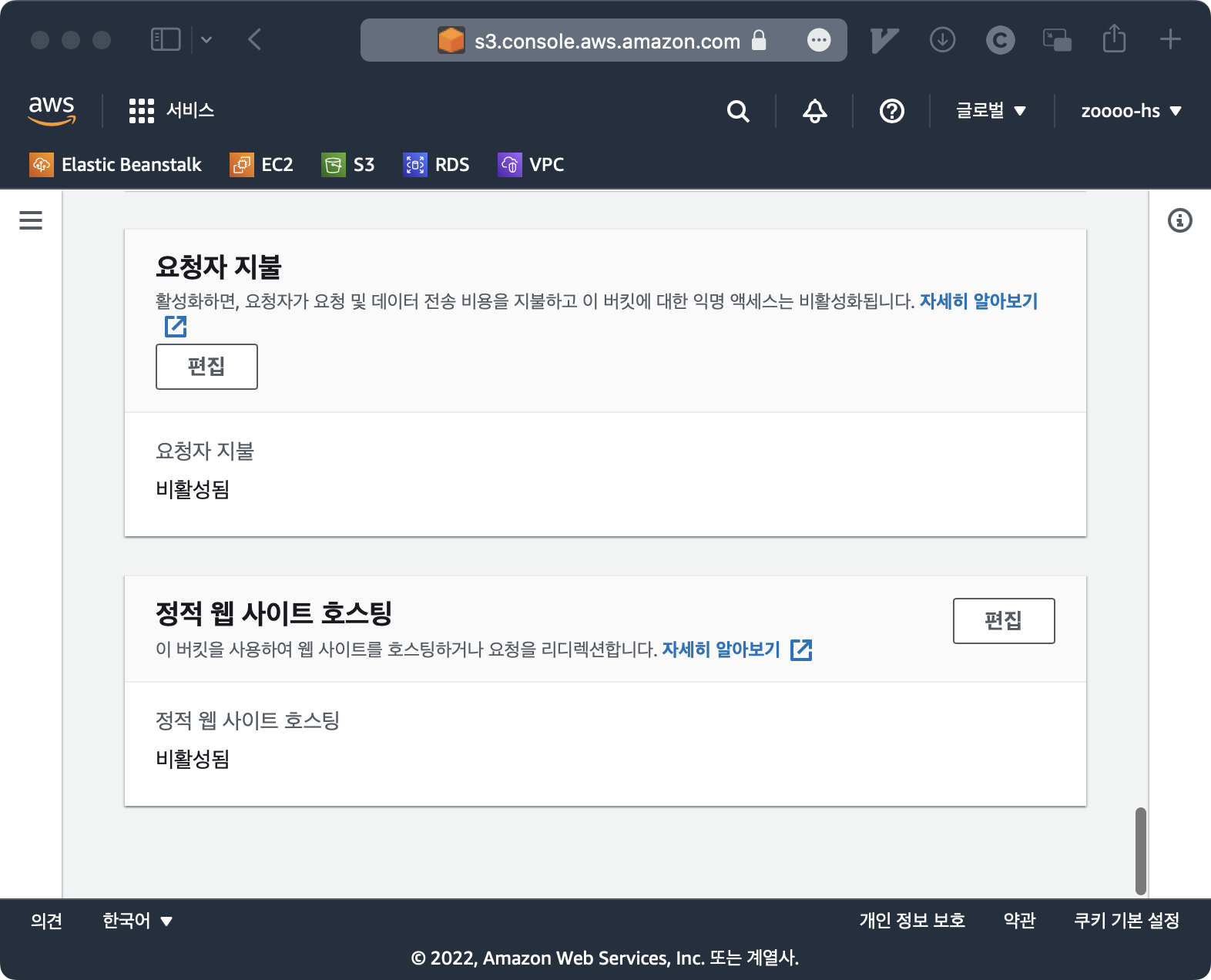Open the page options ellipsis in address bar
The width and height of the screenshot is (1211, 980).
click(x=819, y=40)
